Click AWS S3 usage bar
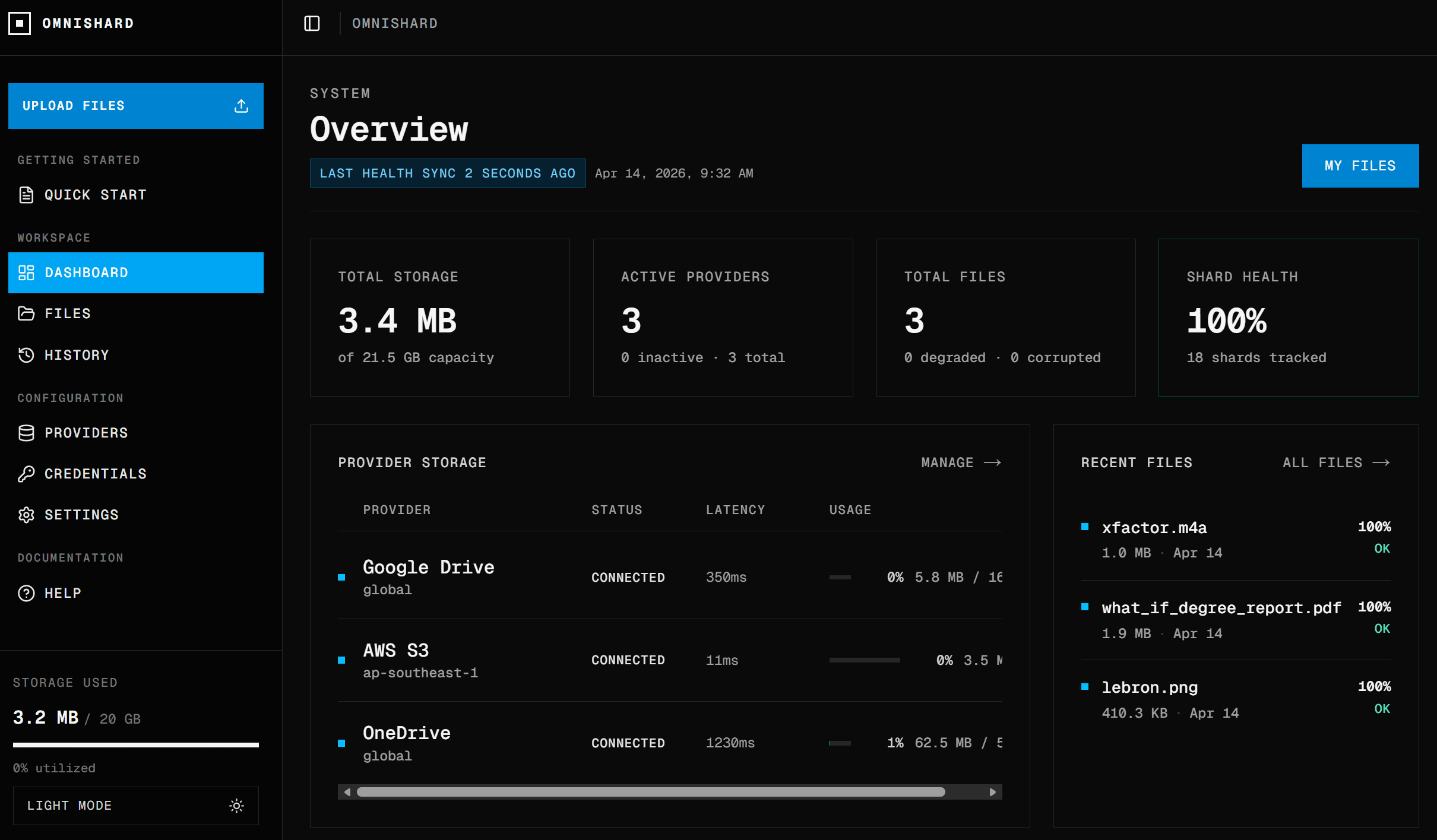 [865, 660]
